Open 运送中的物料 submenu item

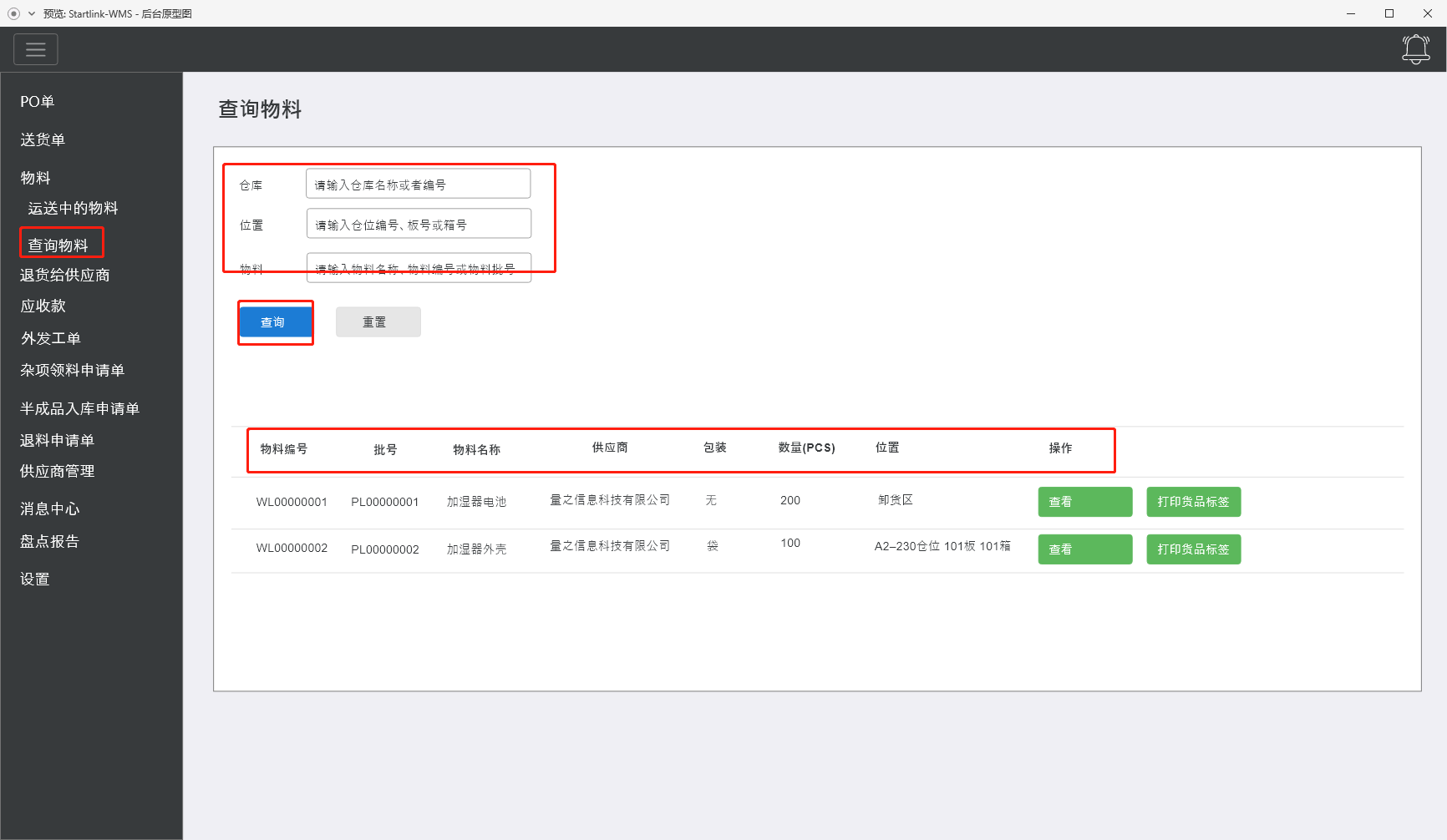[x=74, y=208]
